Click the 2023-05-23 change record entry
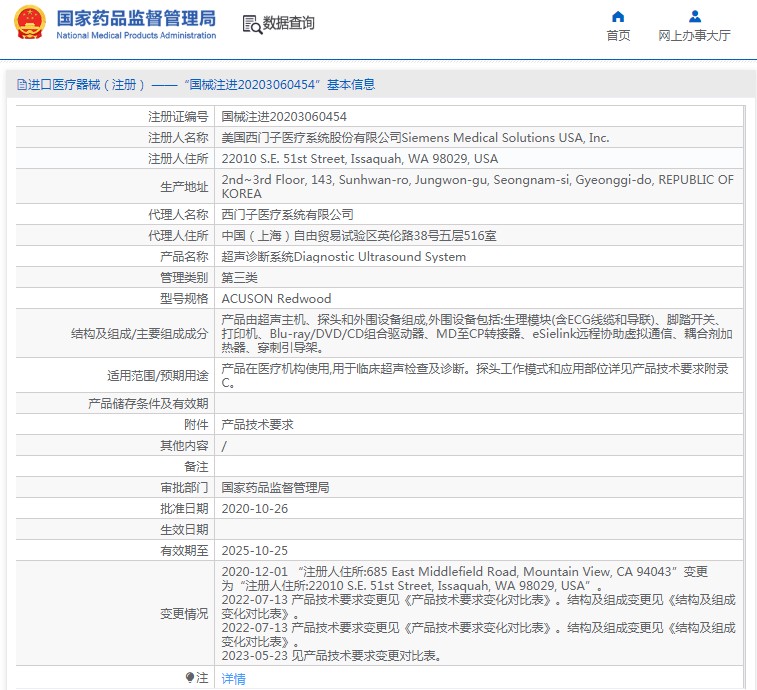The width and height of the screenshot is (757, 690). (x=331, y=656)
